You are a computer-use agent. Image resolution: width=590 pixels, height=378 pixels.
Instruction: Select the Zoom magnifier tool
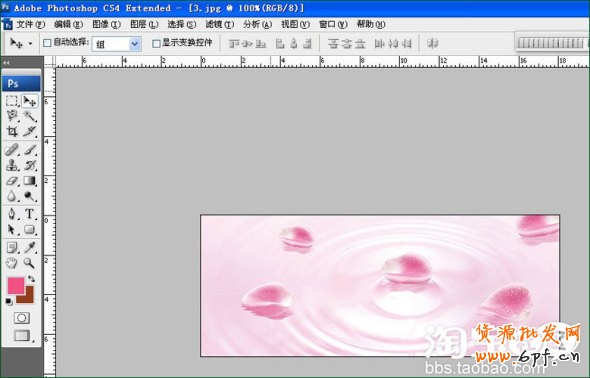[29, 263]
